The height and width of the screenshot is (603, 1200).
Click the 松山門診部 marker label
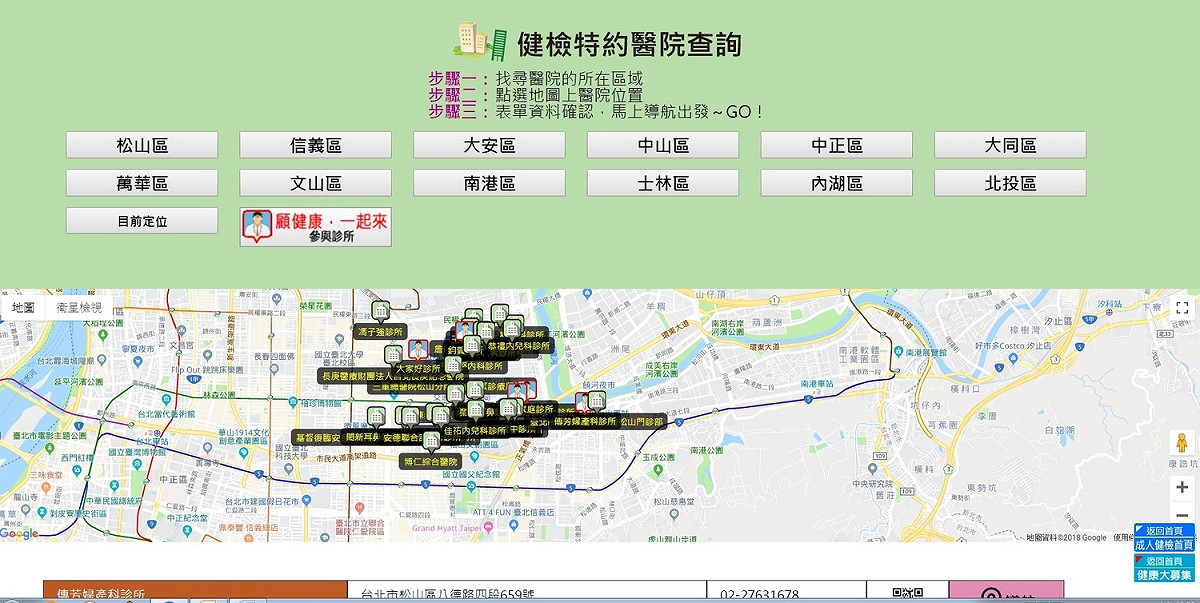(642, 422)
